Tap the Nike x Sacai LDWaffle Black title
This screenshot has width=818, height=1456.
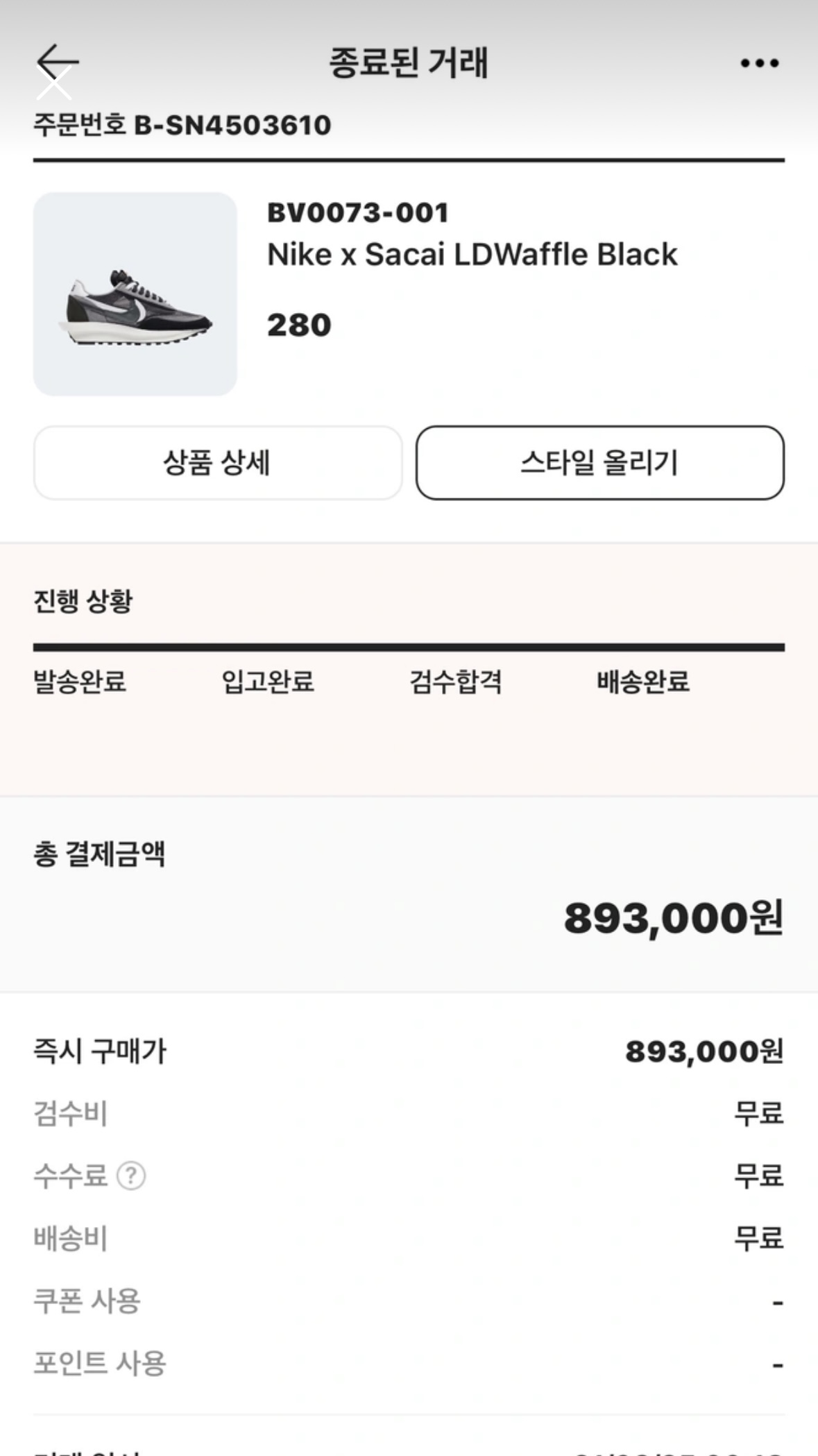point(472,255)
